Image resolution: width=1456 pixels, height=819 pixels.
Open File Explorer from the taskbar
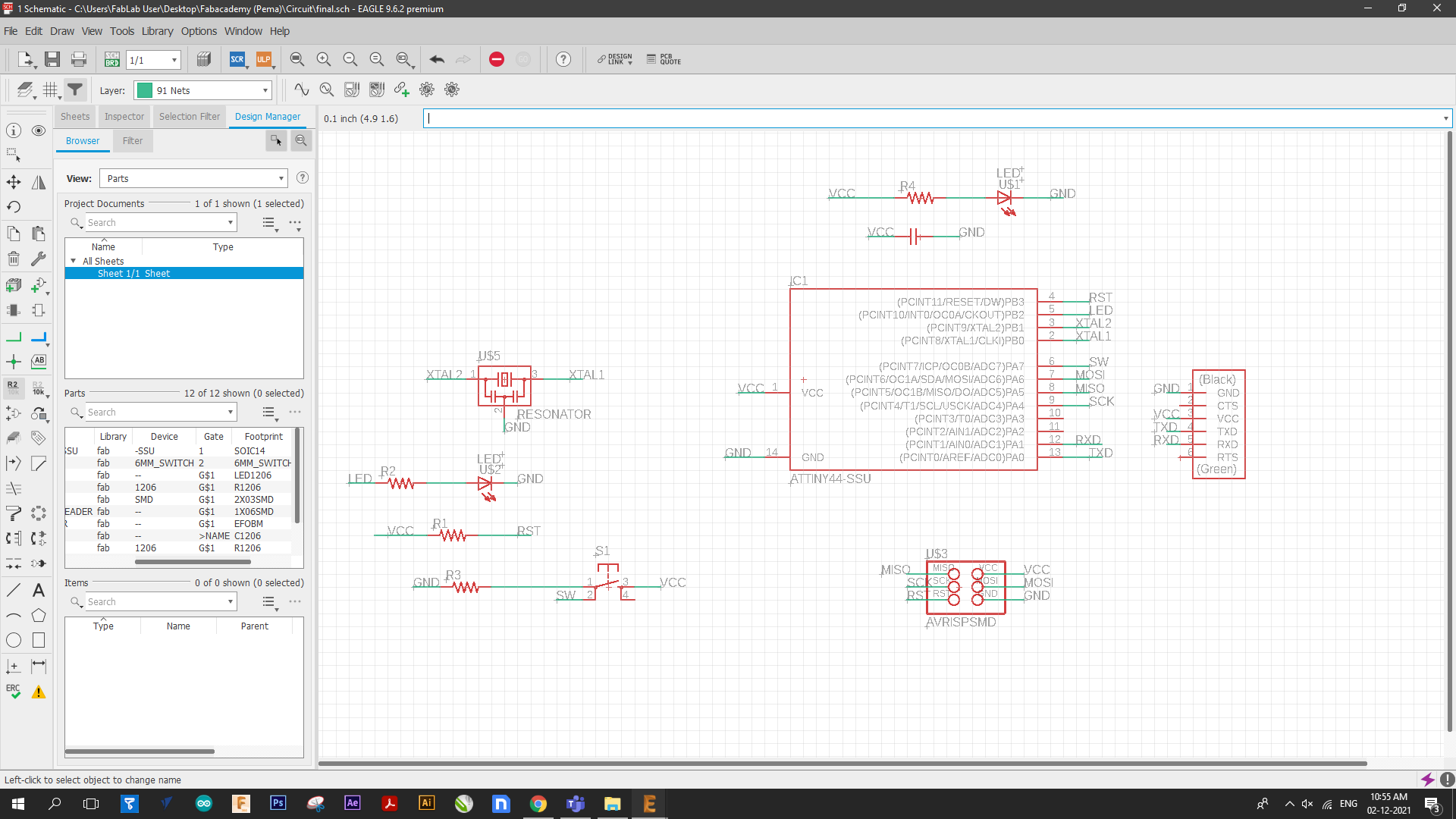pos(612,804)
